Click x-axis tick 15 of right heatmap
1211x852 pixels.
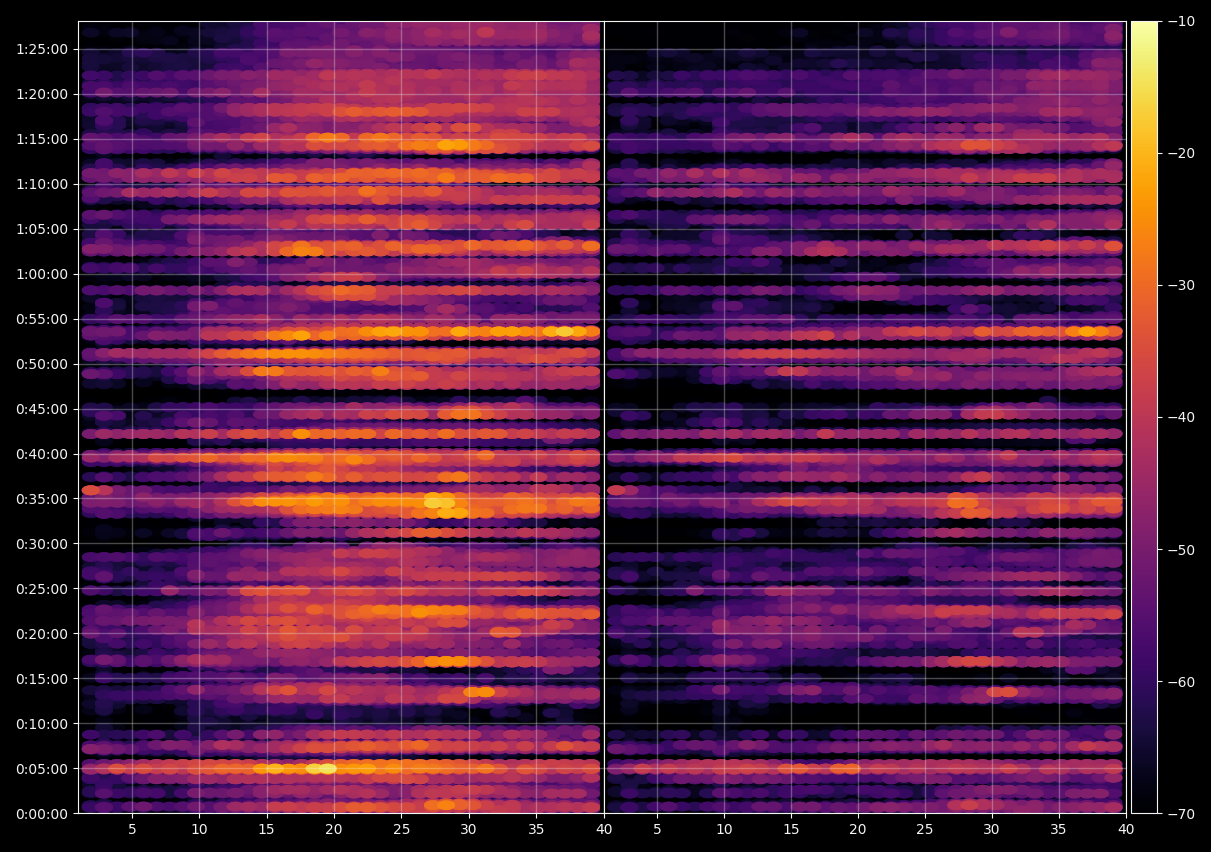pos(791,830)
